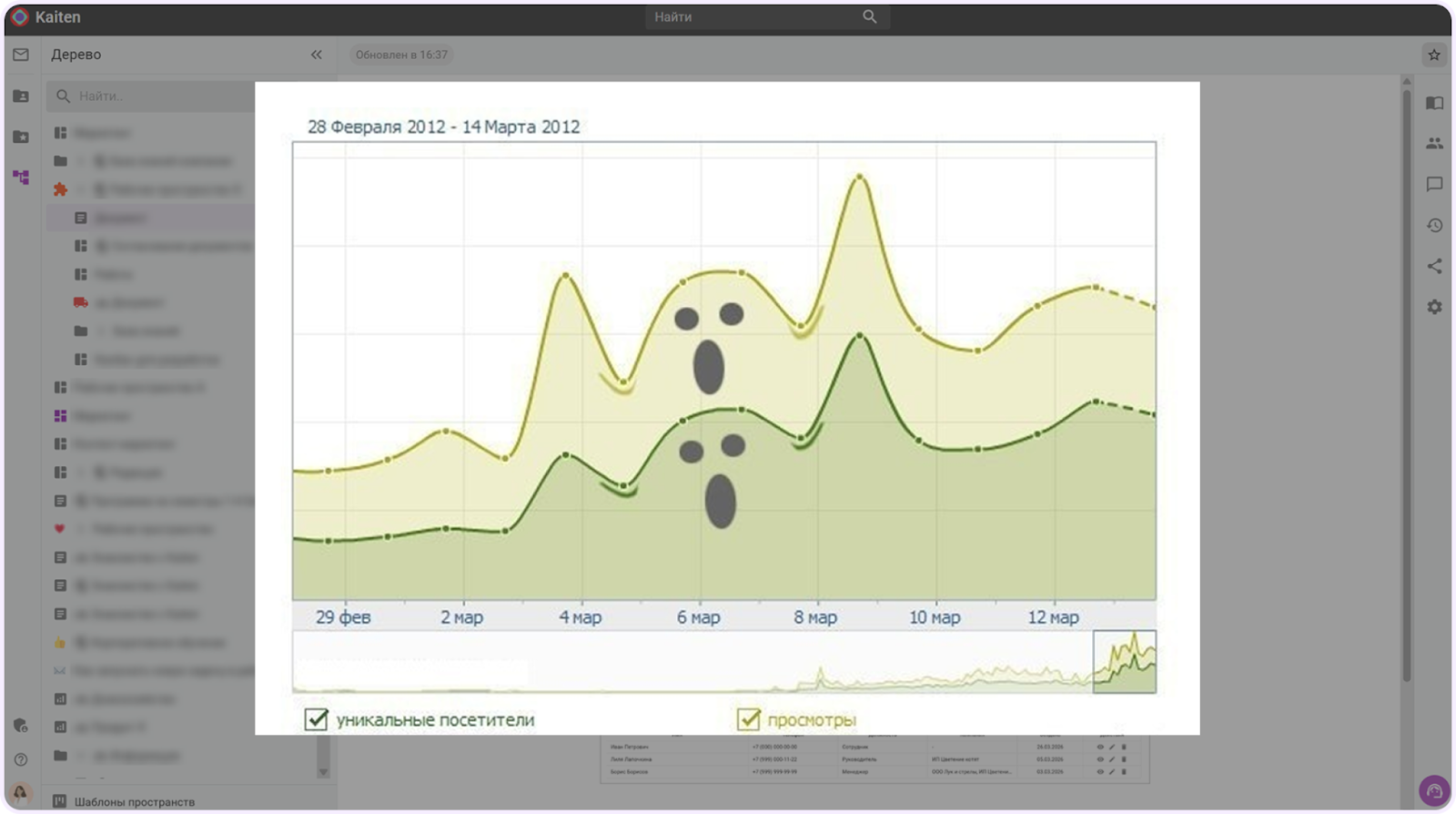Open the mail inbox icon in left rail

20,55
